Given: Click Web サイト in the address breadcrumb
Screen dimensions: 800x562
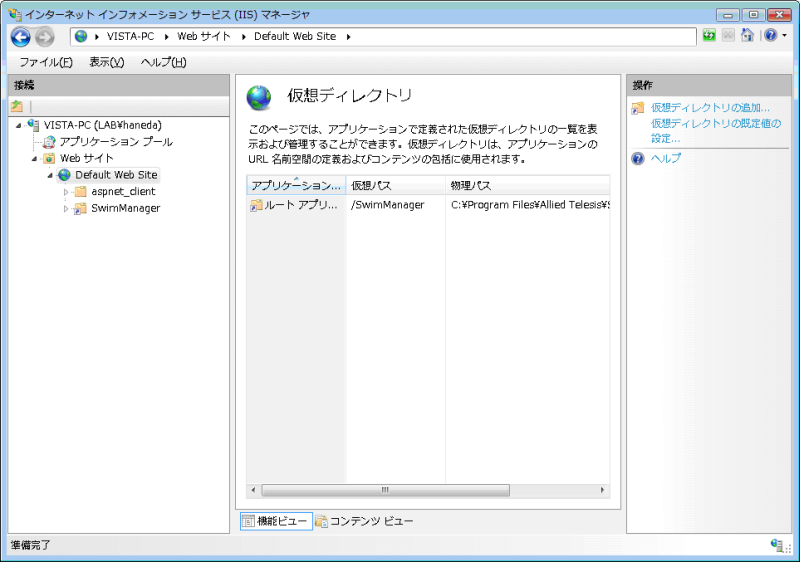Looking at the screenshot, I should click(204, 36).
